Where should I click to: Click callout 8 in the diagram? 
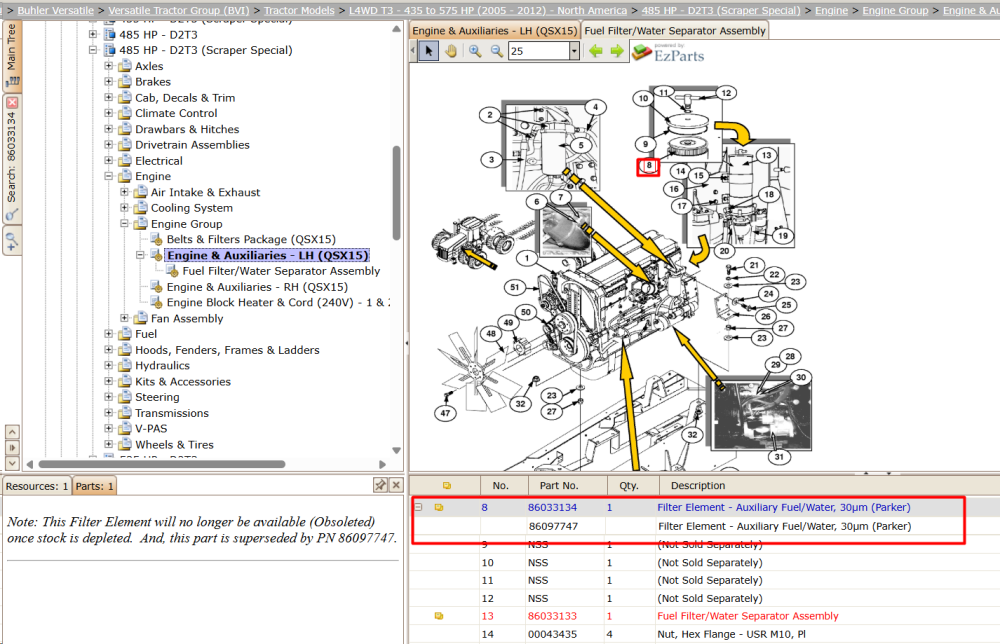tap(649, 166)
